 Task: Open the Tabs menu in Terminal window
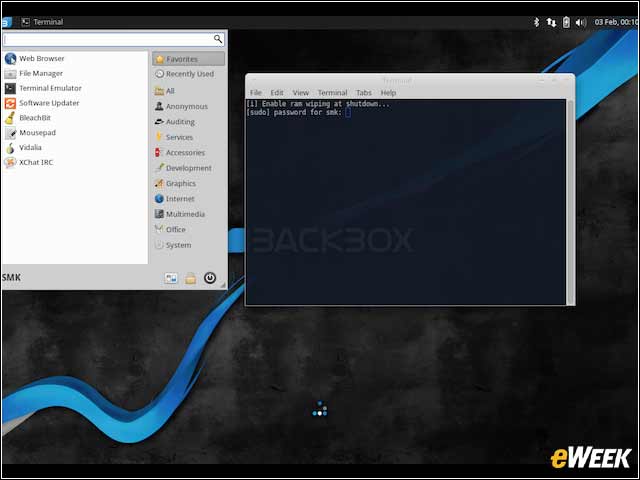[364, 93]
